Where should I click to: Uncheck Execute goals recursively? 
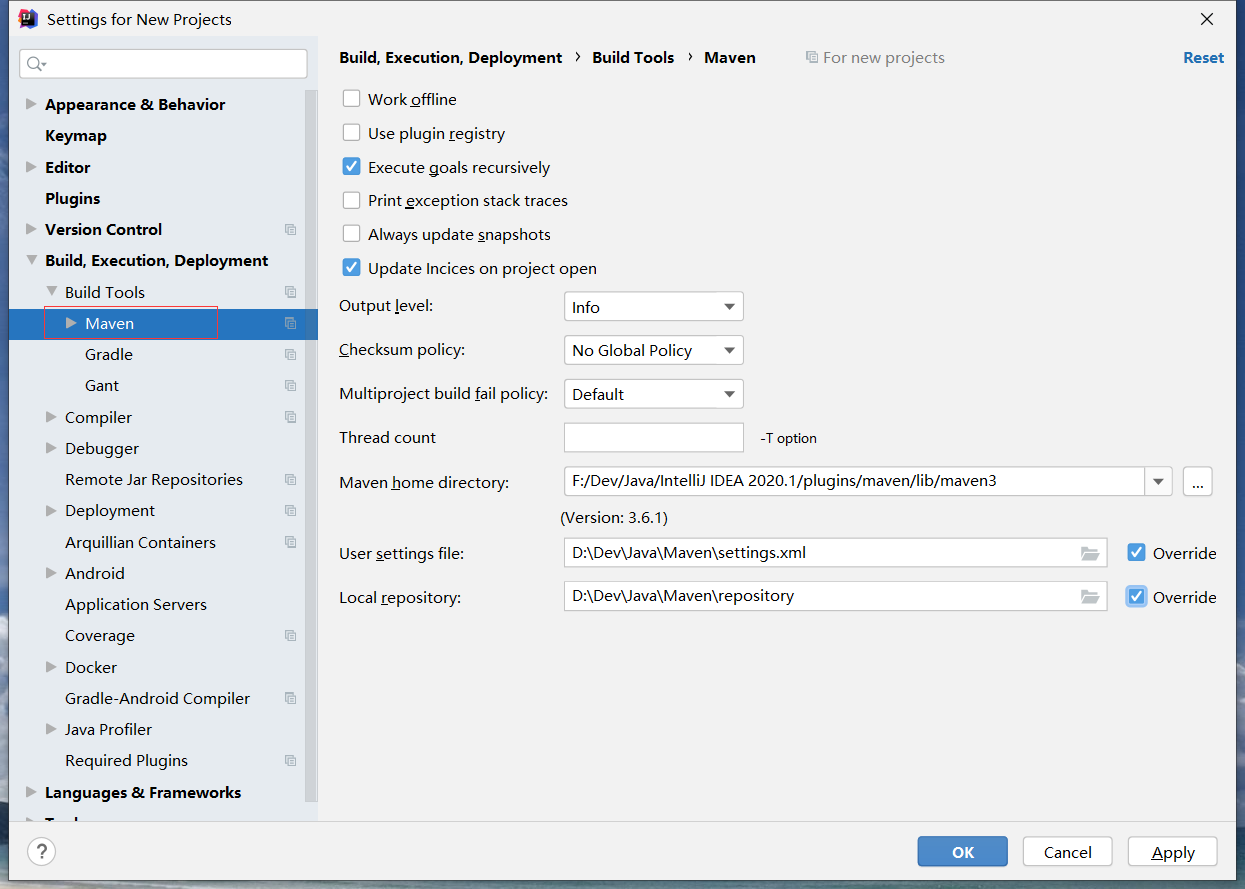[351, 167]
